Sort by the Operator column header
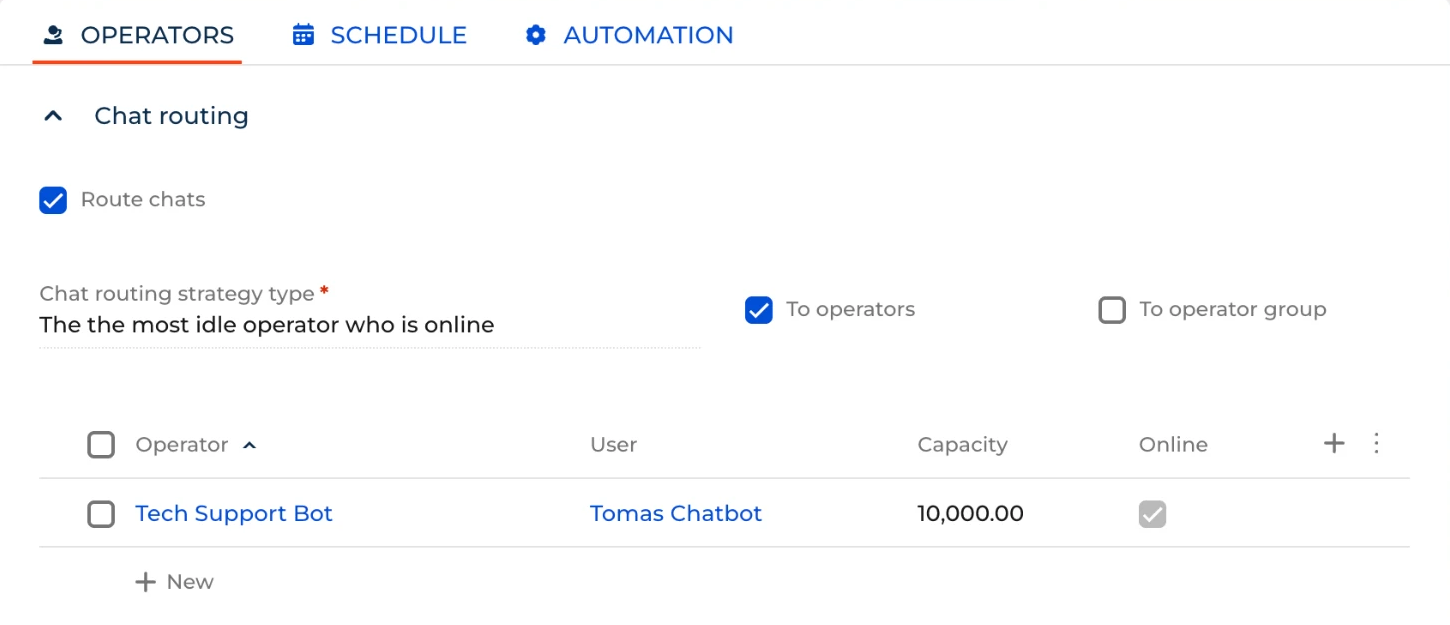The image size is (1450, 625). (182, 445)
